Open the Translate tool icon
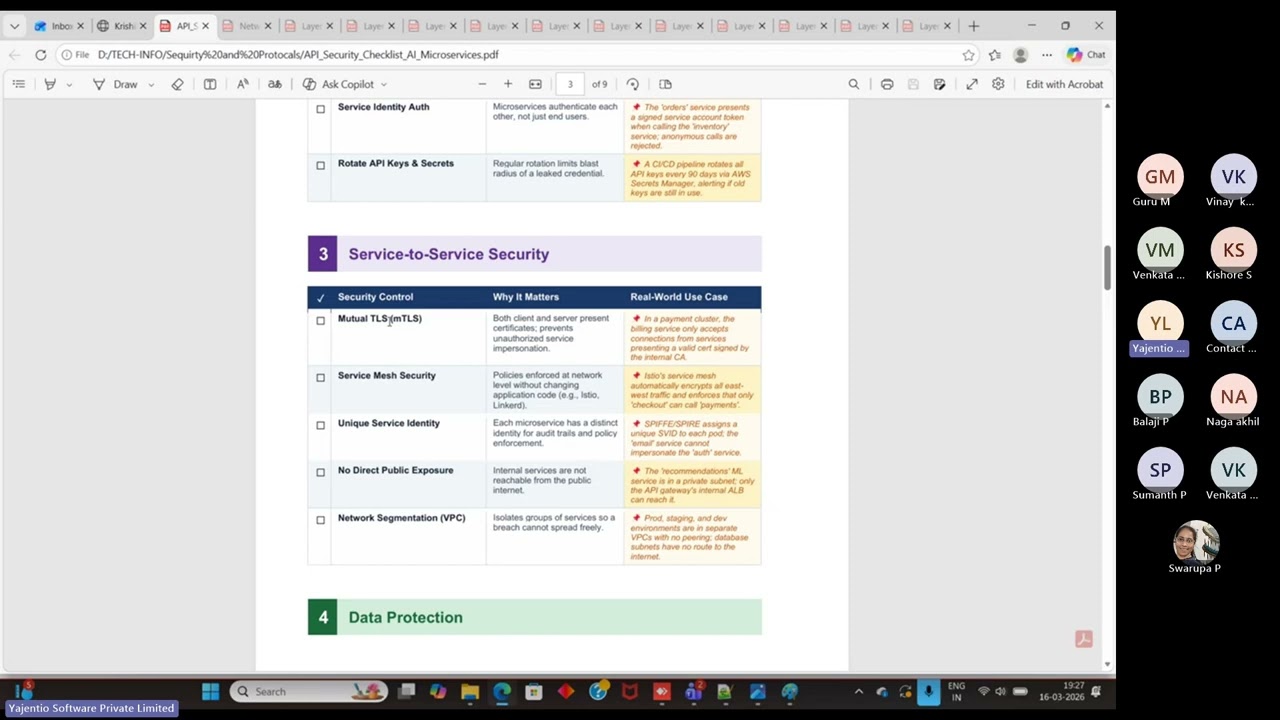The image size is (1280, 720). pyautogui.click(x=275, y=84)
